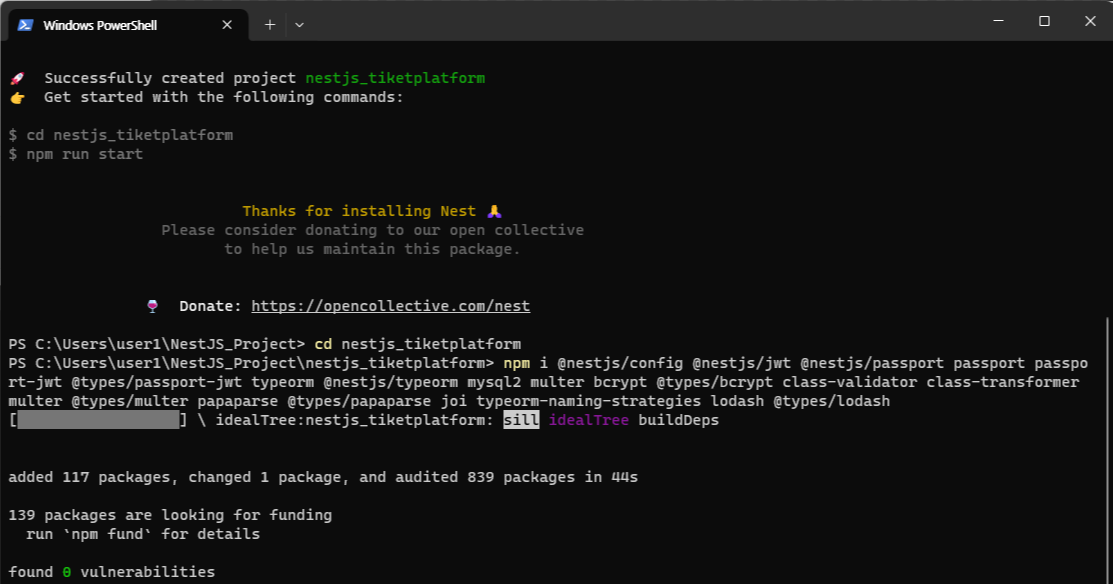This screenshot has height=584, width=1113.
Task: Click the 'buildDeps' text
Action: pyautogui.click(x=679, y=420)
